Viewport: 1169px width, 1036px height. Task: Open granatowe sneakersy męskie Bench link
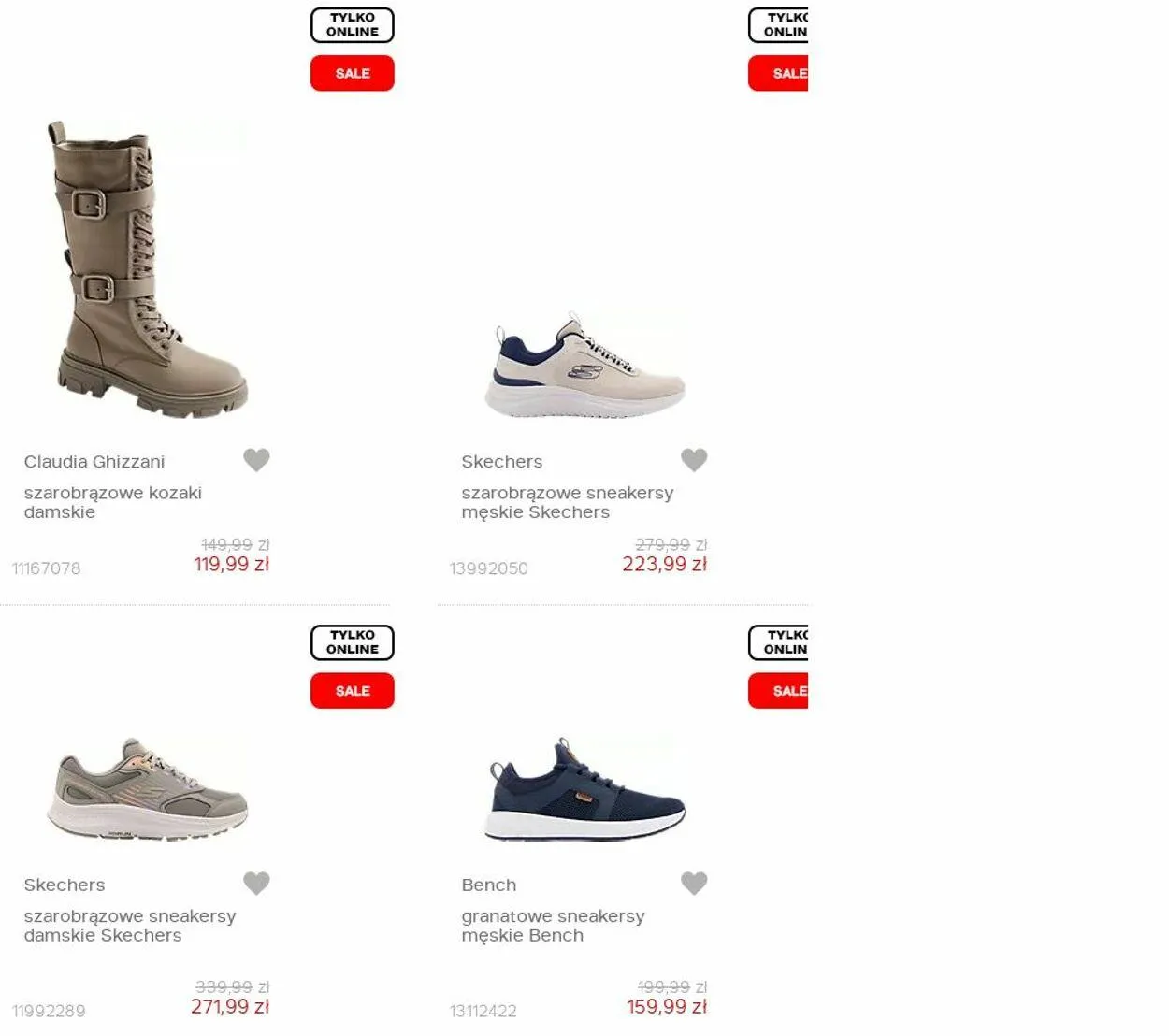(553, 926)
